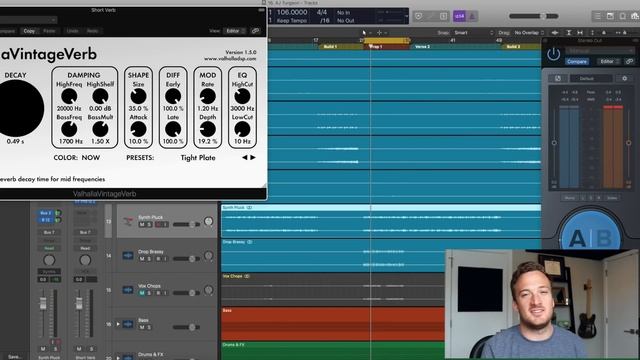
Task: Click the 106.0000 tempo value
Action: (x=292, y=12)
